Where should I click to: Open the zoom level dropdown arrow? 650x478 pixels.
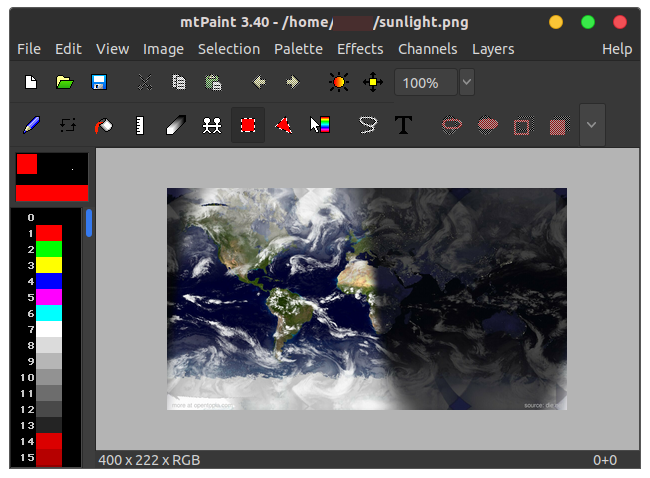[467, 82]
